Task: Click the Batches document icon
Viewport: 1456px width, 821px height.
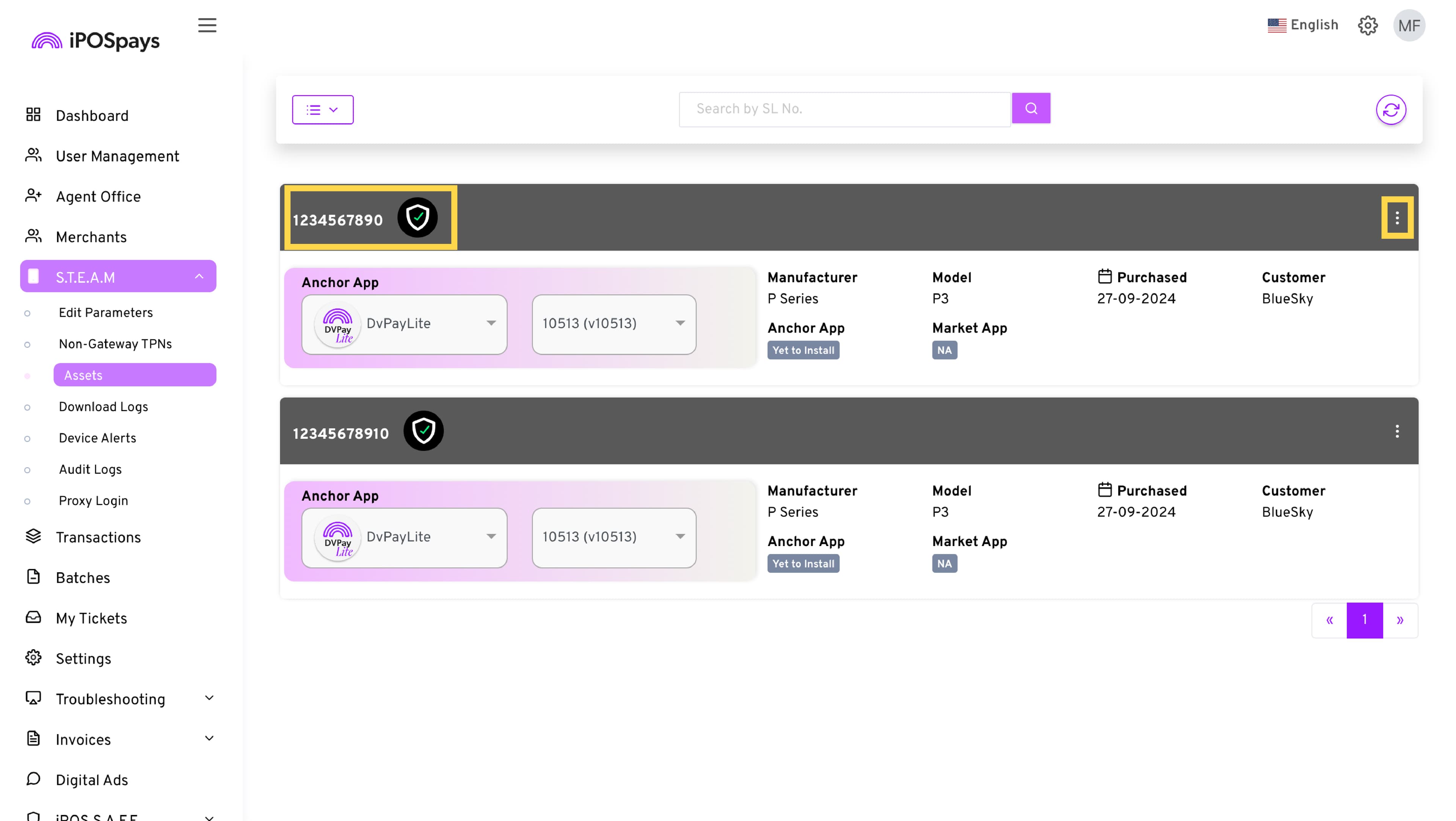Action: click(x=33, y=577)
